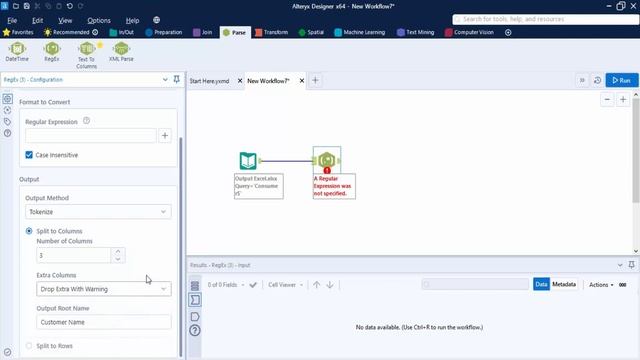Open the View menu
This screenshot has height=360, width=640.
click(x=65, y=20)
